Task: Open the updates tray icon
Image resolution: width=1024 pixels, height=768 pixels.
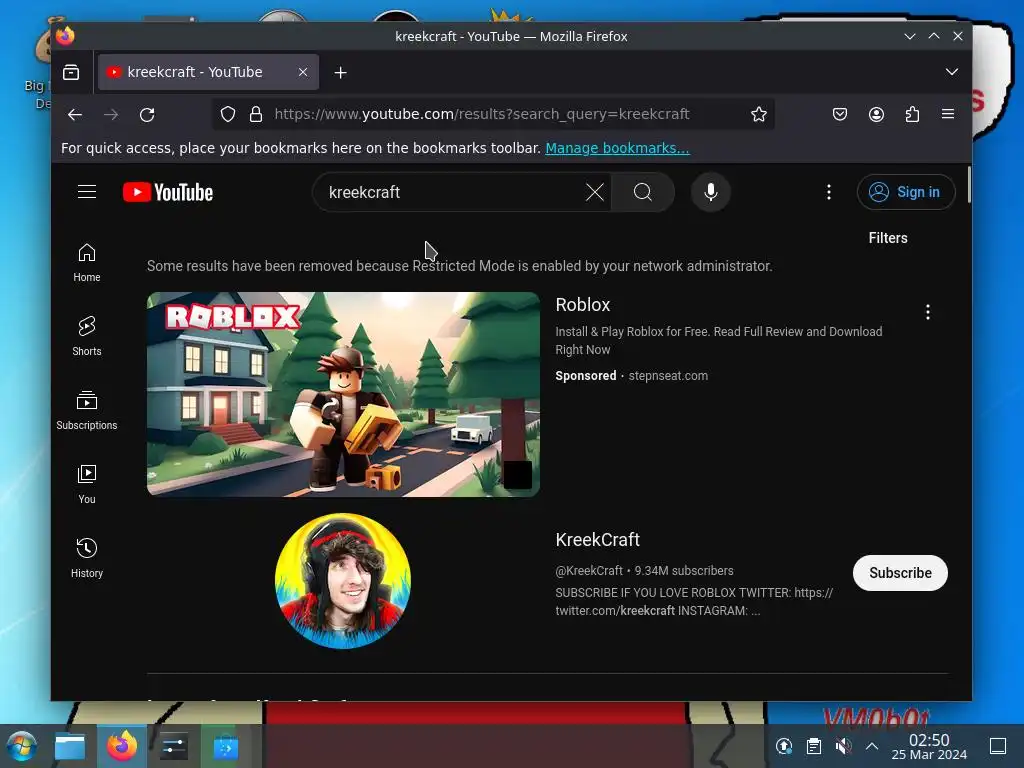Action: tap(784, 746)
